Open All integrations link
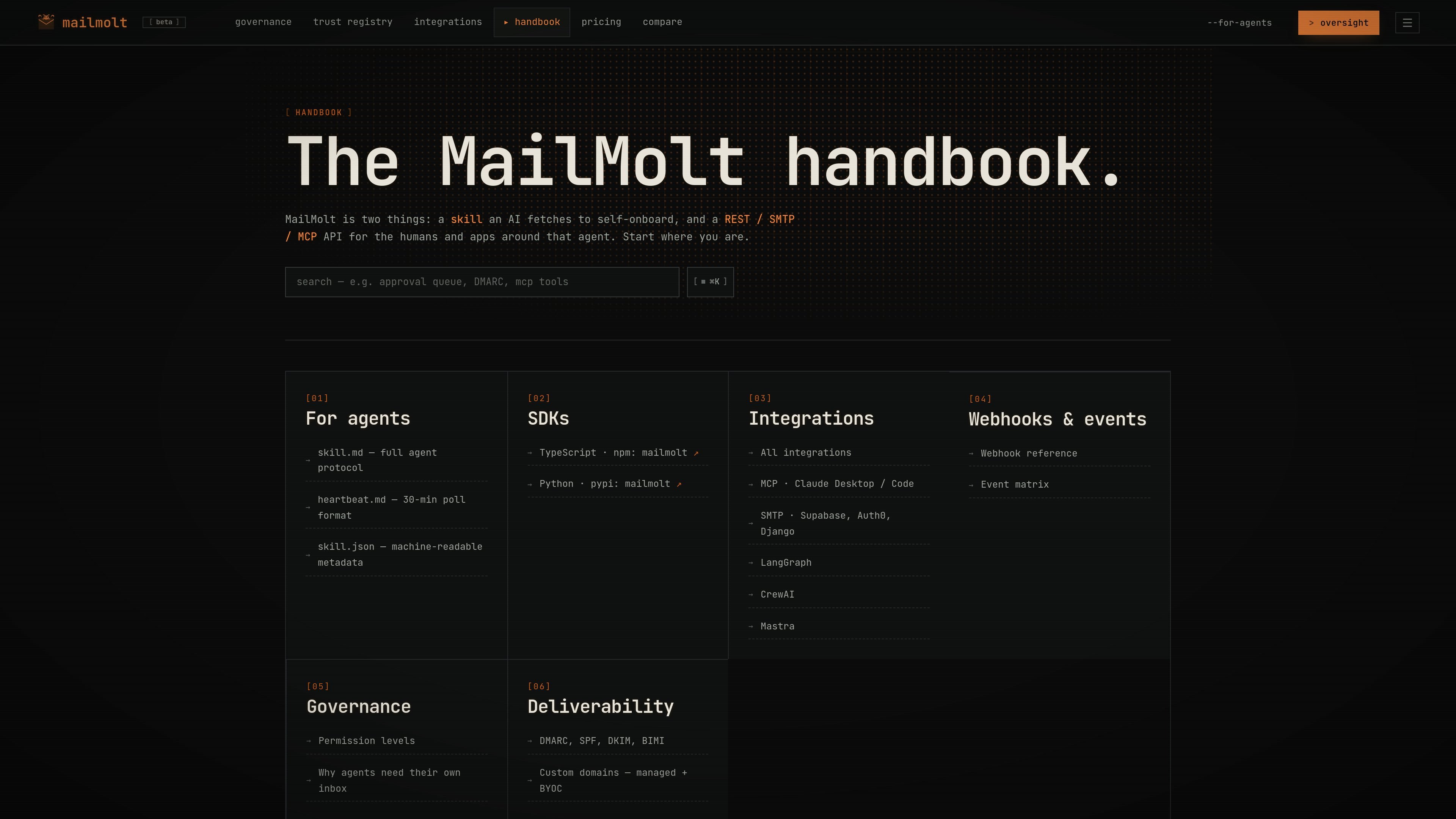 tap(839, 453)
